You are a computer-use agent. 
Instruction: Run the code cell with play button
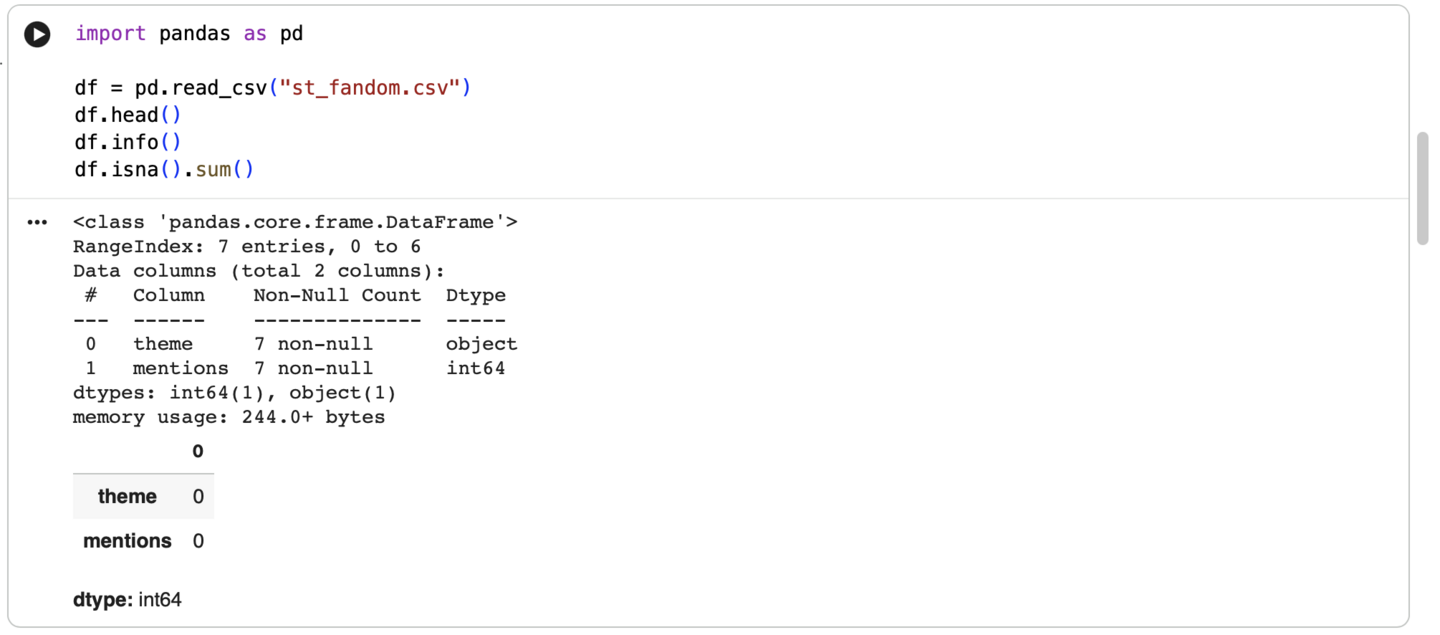pos(37,34)
